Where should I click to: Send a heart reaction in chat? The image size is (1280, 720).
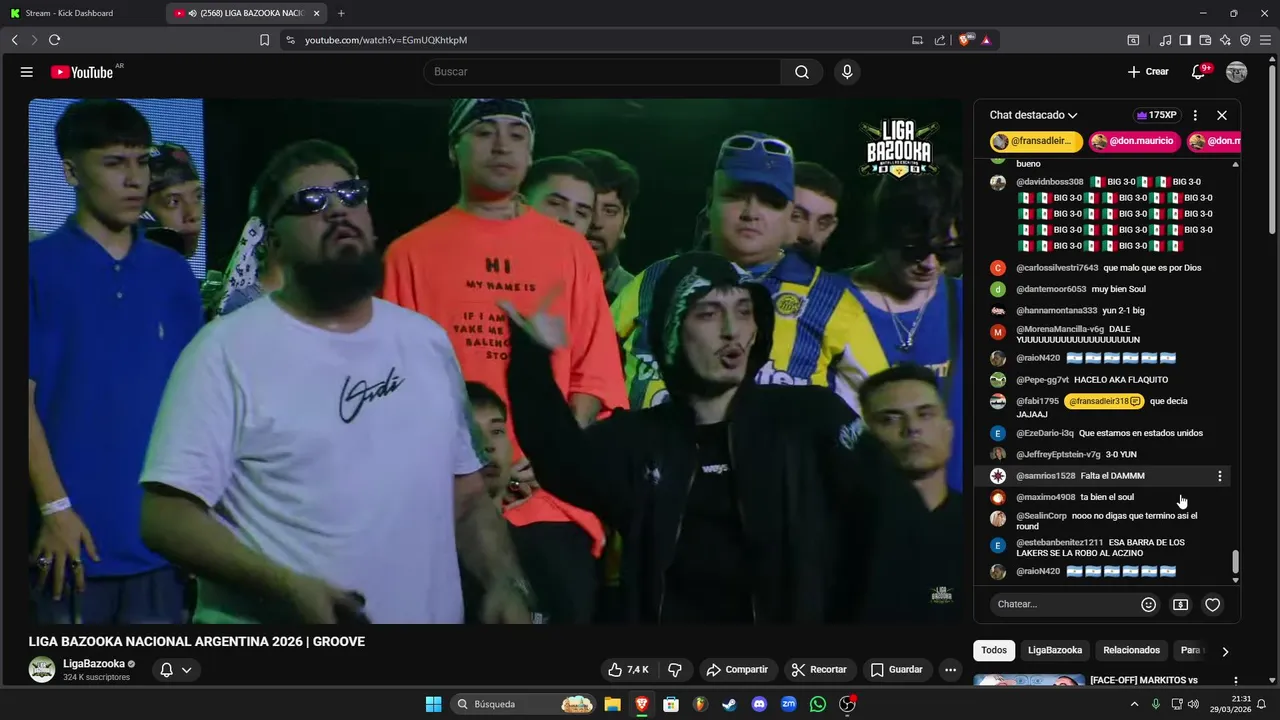1213,604
